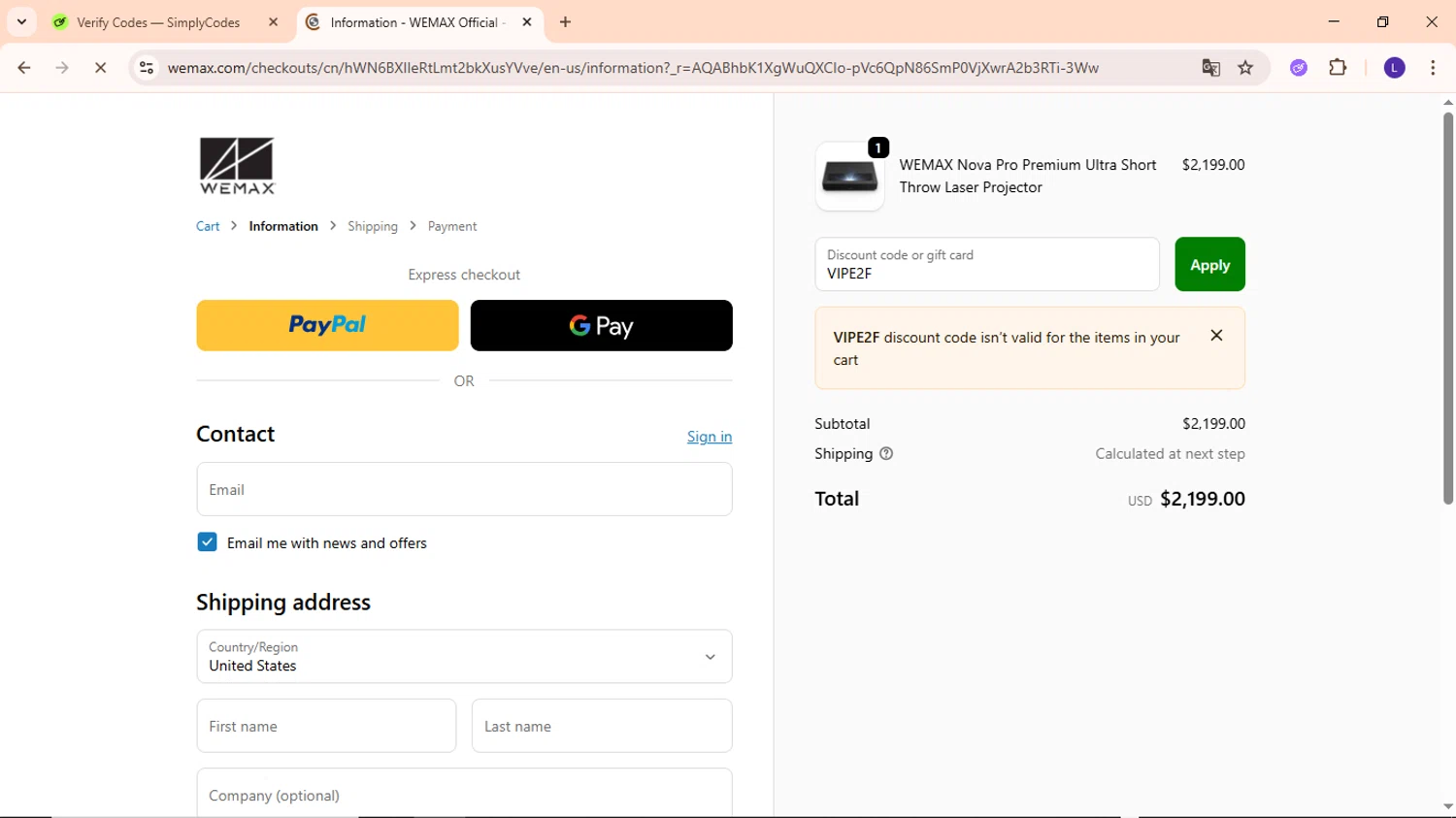Click Information breadcrumb step
Viewport: 1456px width, 818px height.
point(283,226)
